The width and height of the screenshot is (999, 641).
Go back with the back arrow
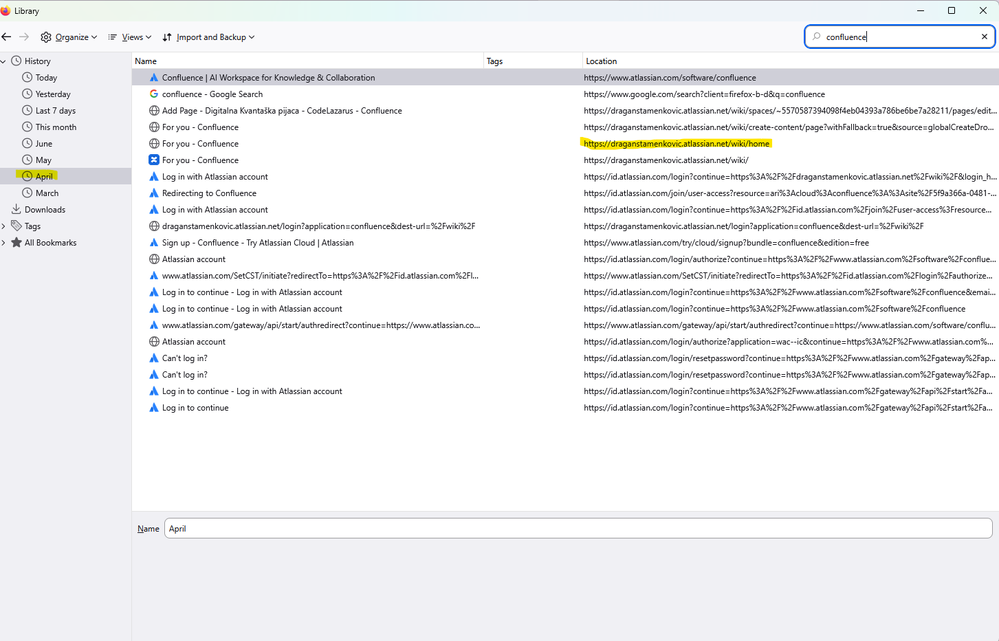(x=6, y=37)
